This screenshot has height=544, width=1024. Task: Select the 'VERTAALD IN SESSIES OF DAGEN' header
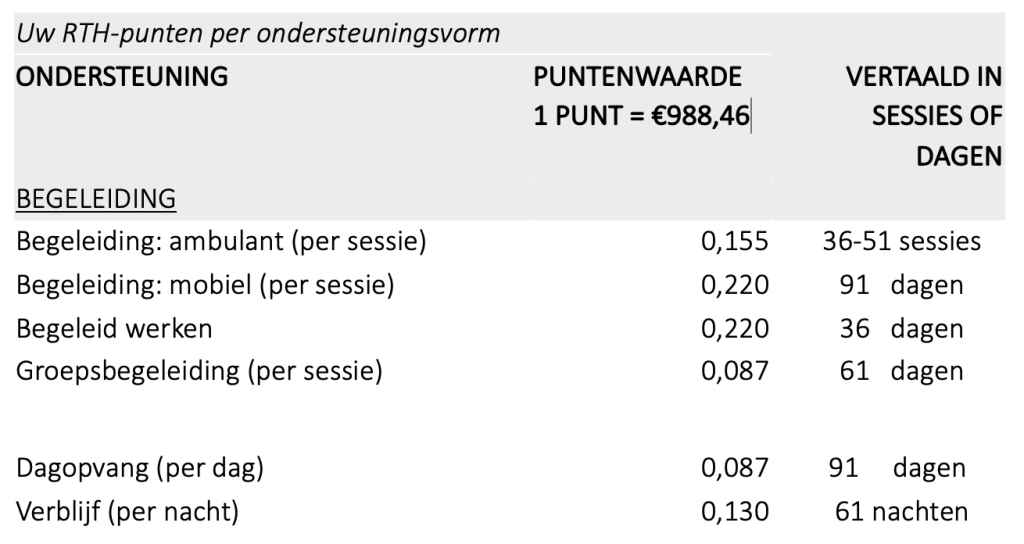pos(923,116)
